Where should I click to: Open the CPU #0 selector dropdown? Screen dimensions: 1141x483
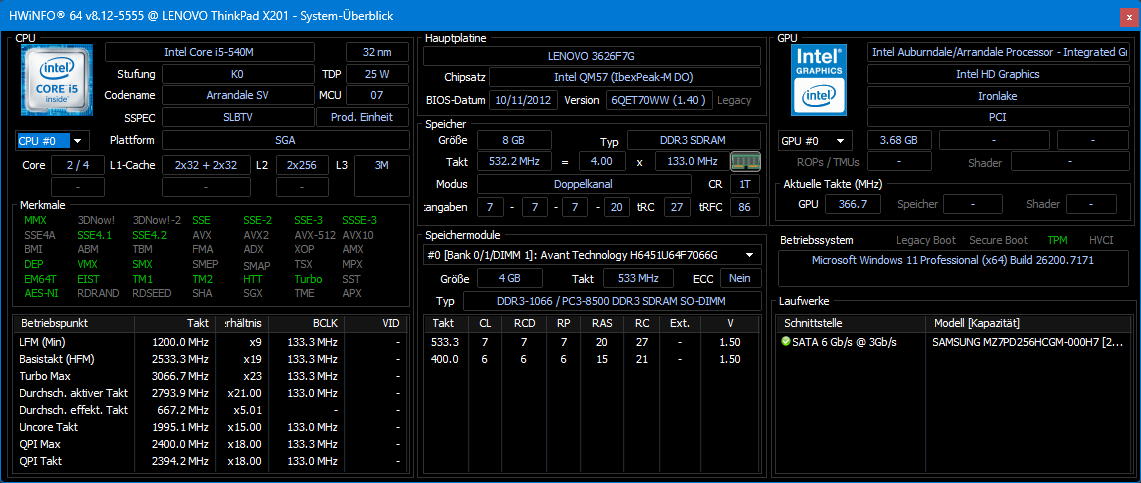coord(52,141)
